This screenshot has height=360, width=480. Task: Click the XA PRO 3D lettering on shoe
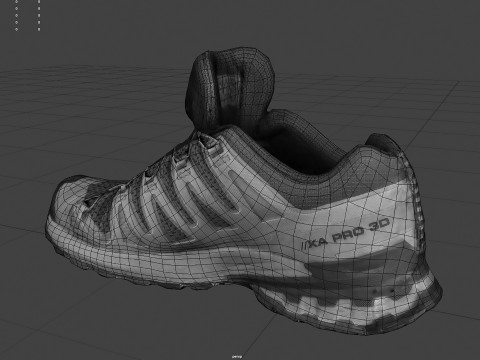(x=345, y=234)
